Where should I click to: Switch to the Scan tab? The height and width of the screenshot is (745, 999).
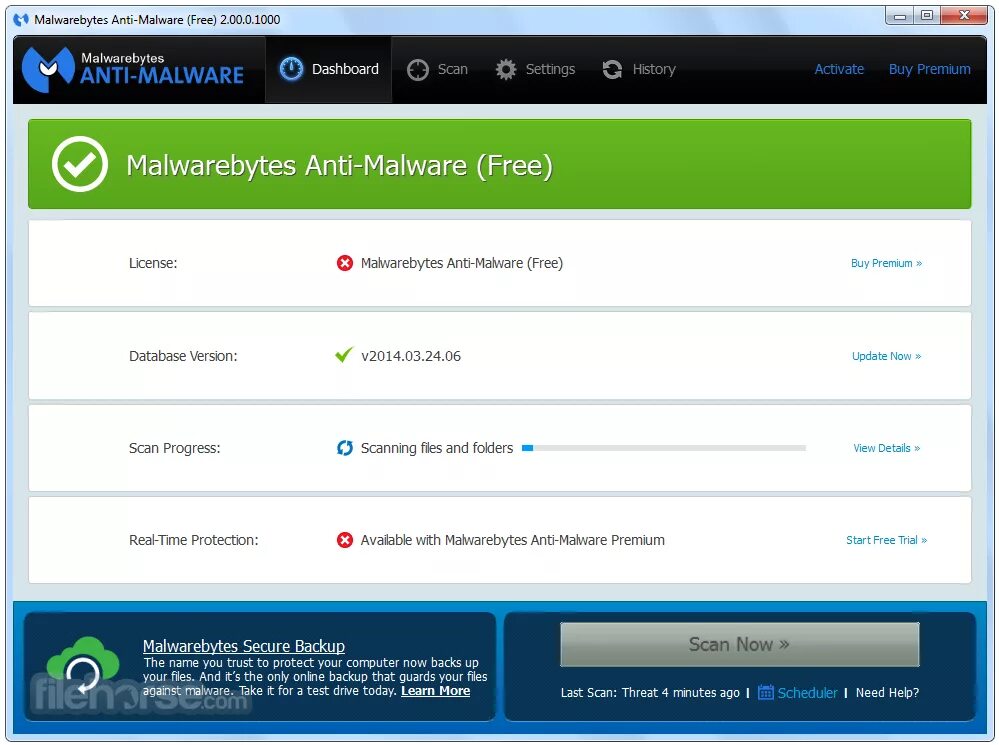[x=437, y=69]
